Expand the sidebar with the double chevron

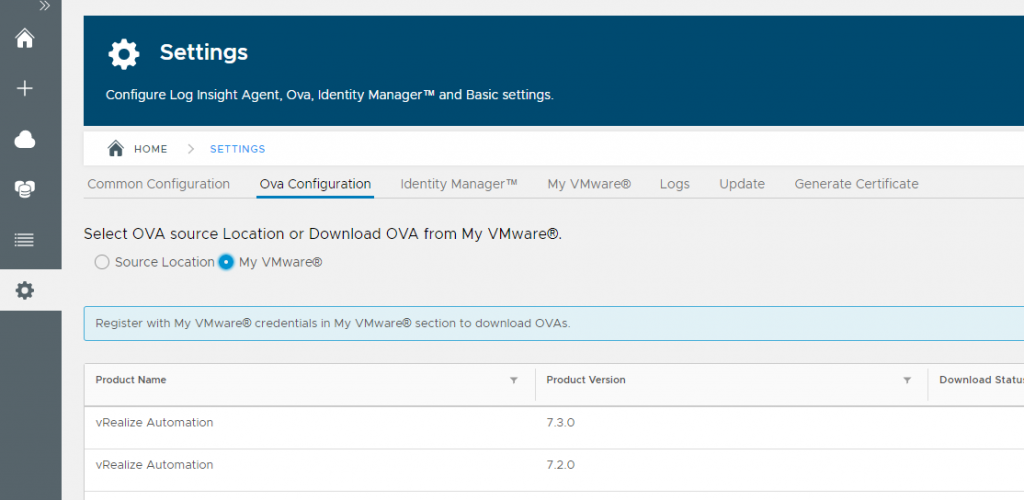point(44,6)
